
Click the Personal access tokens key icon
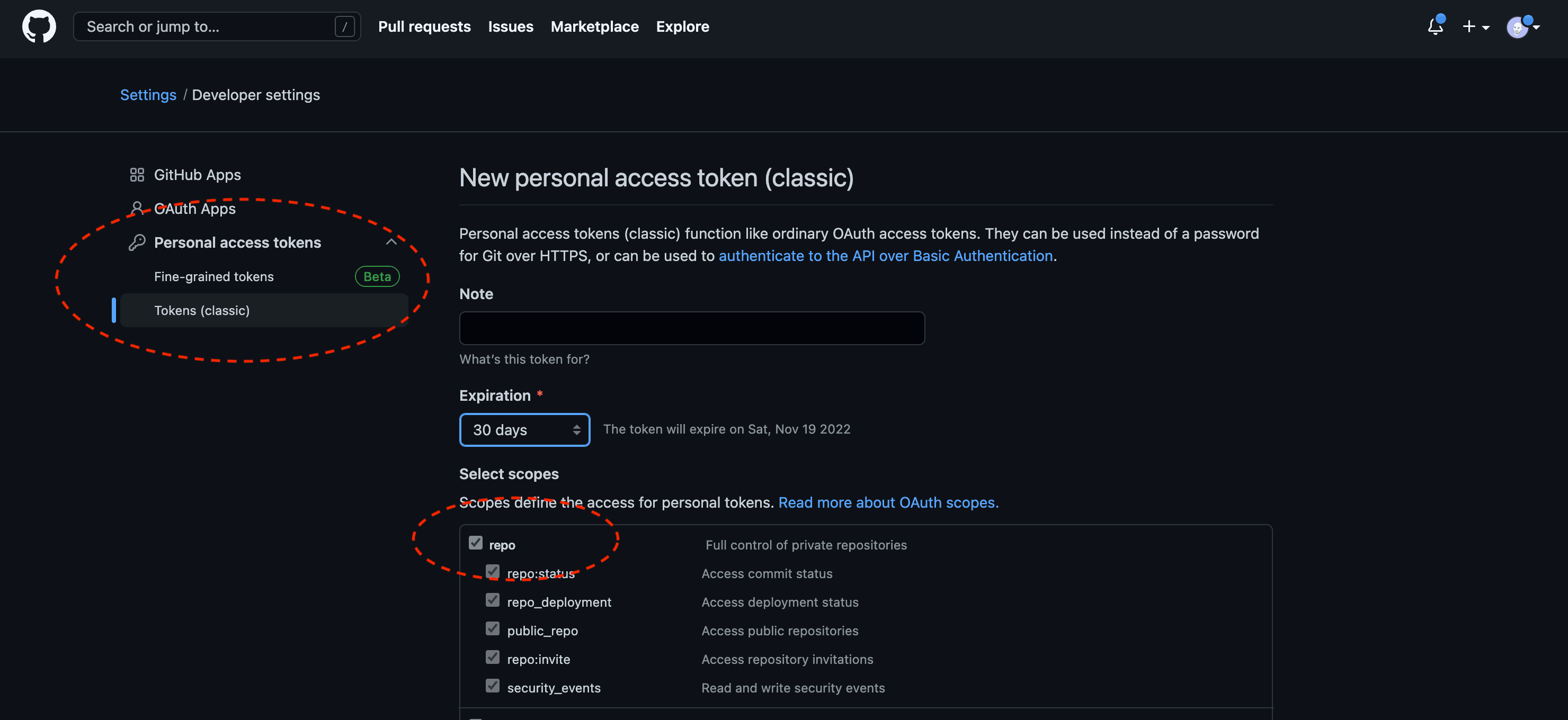point(137,242)
